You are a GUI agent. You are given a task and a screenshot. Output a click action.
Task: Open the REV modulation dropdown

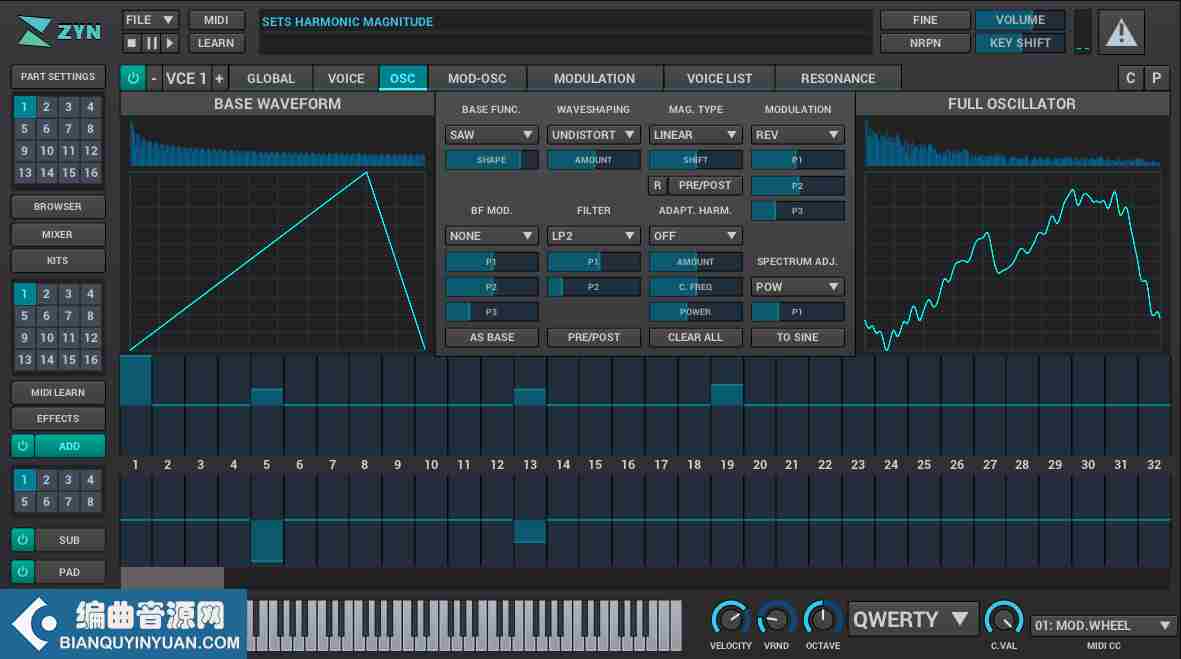pyautogui.click(x=798, y=135)
